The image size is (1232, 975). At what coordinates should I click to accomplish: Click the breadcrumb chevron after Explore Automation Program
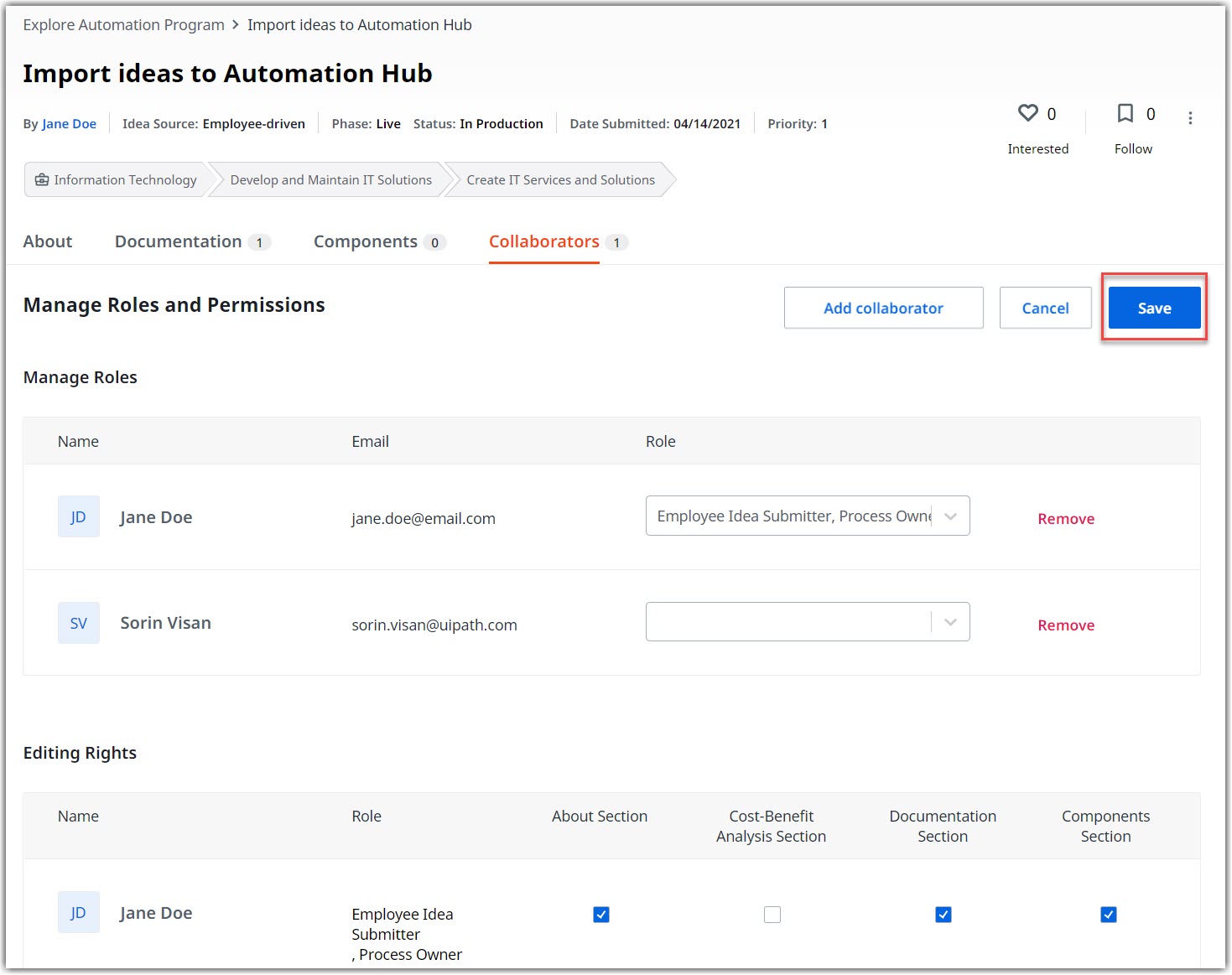pyautogui.click(x=236, y=25)
